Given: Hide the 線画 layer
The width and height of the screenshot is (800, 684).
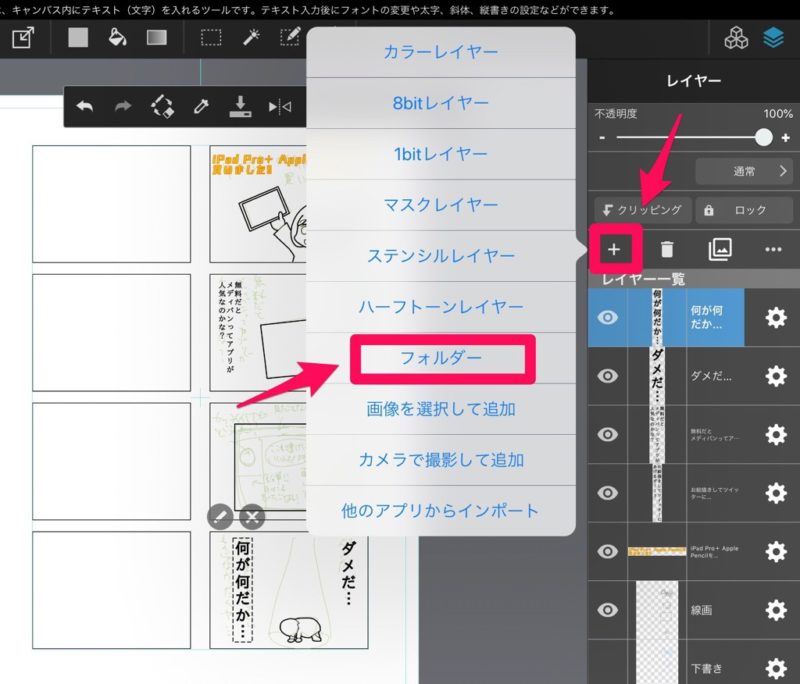Looking at the screenshot, I should coord(607,610).
